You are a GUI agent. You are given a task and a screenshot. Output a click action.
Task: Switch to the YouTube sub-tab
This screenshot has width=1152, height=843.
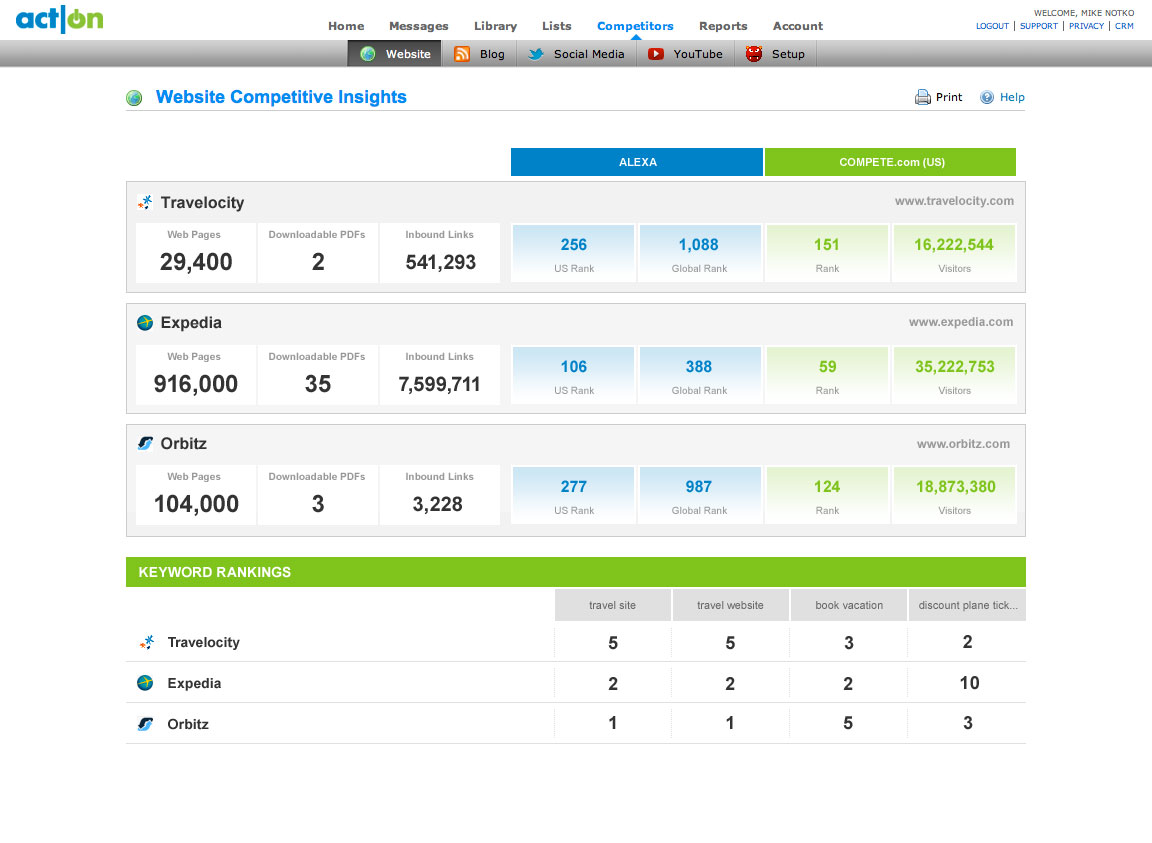point(685,54)
